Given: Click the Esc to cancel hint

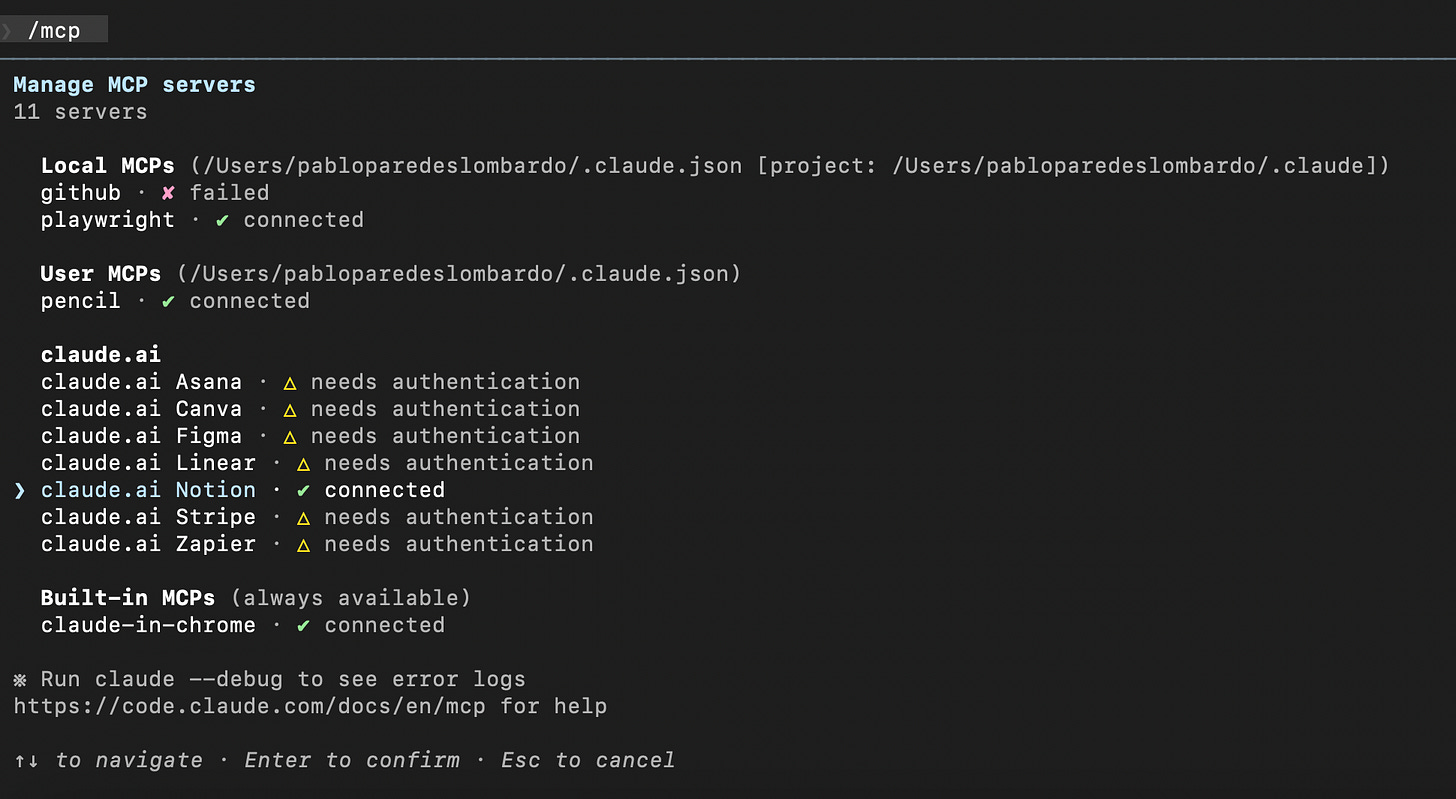Looking at the screenshot, I should [x=588, y=759].
